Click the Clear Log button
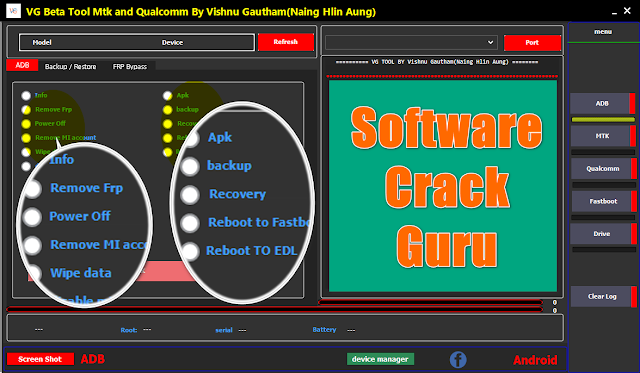Screen dimensions: 640x373 tap(602, 296)
